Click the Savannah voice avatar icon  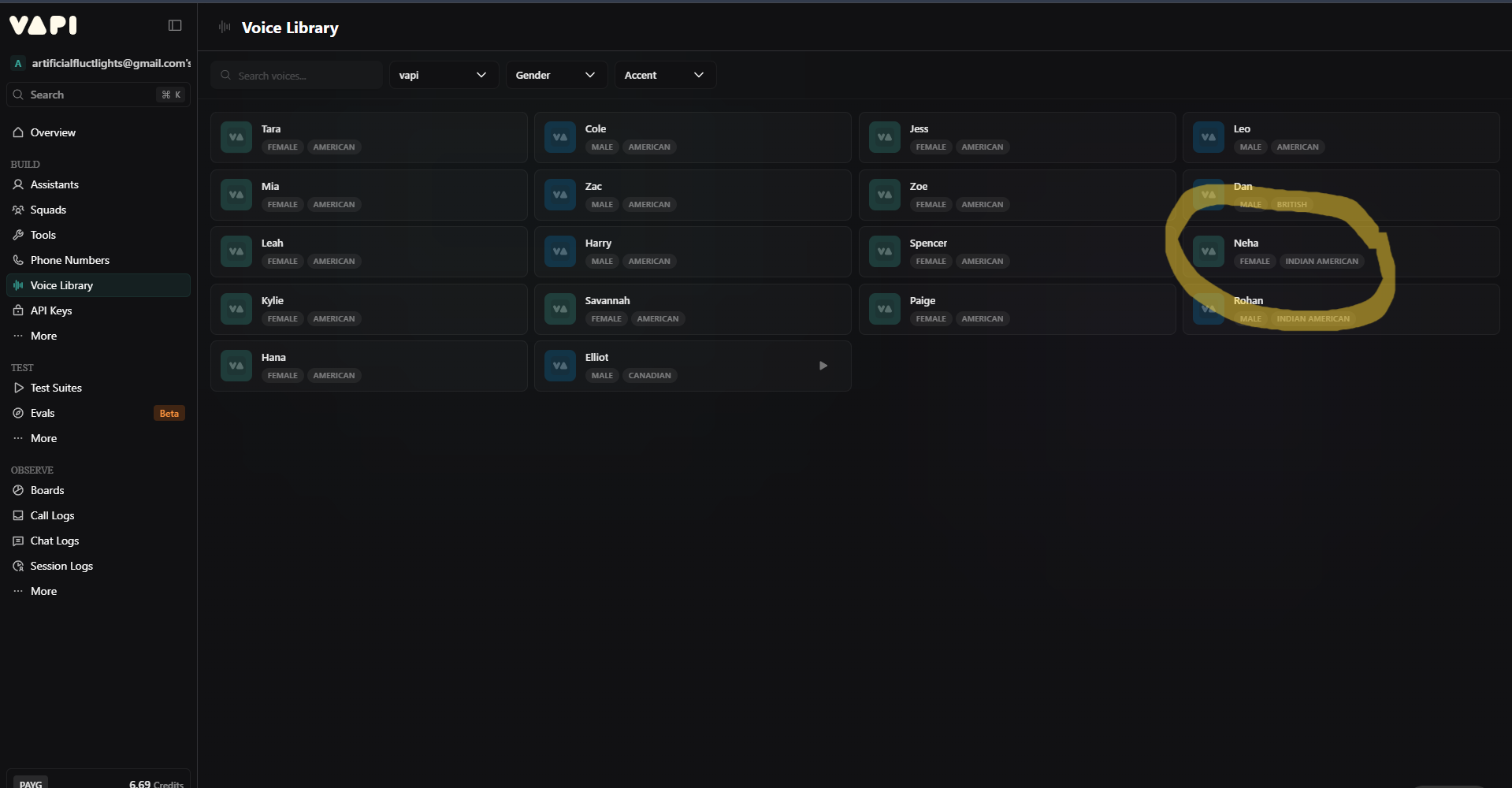pos(560,309)
